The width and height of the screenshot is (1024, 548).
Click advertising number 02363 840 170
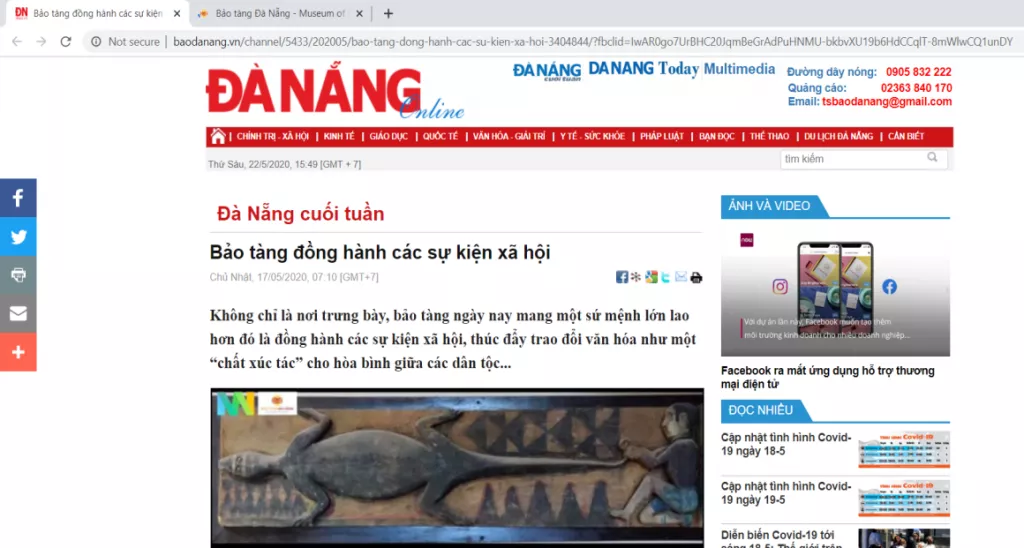point(916,88)
